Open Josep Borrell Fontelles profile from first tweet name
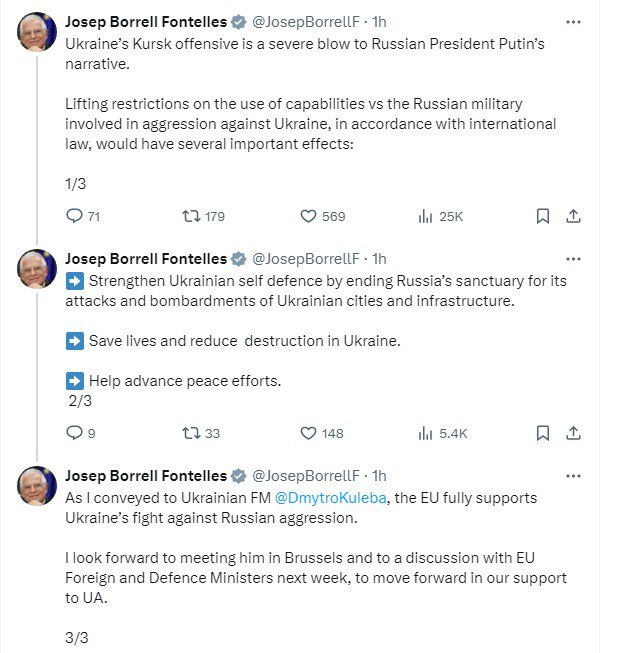Viewport: 620px width, 653px height. click(x=144, y=22)
